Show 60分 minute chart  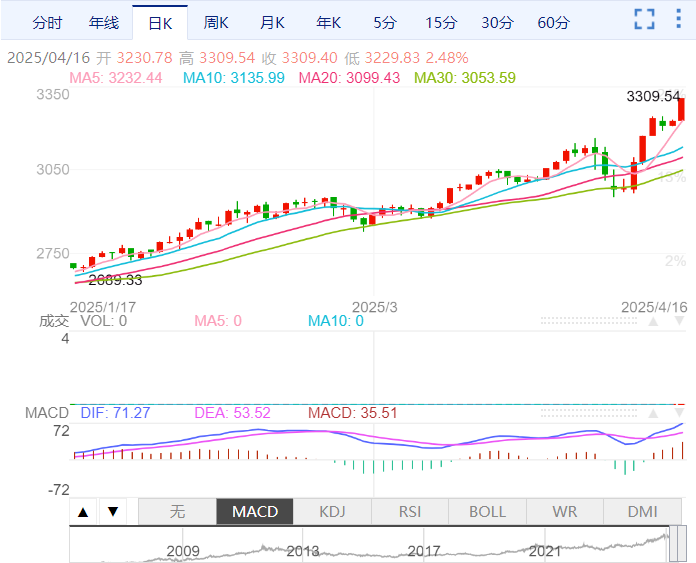click(x=554, y=23)
